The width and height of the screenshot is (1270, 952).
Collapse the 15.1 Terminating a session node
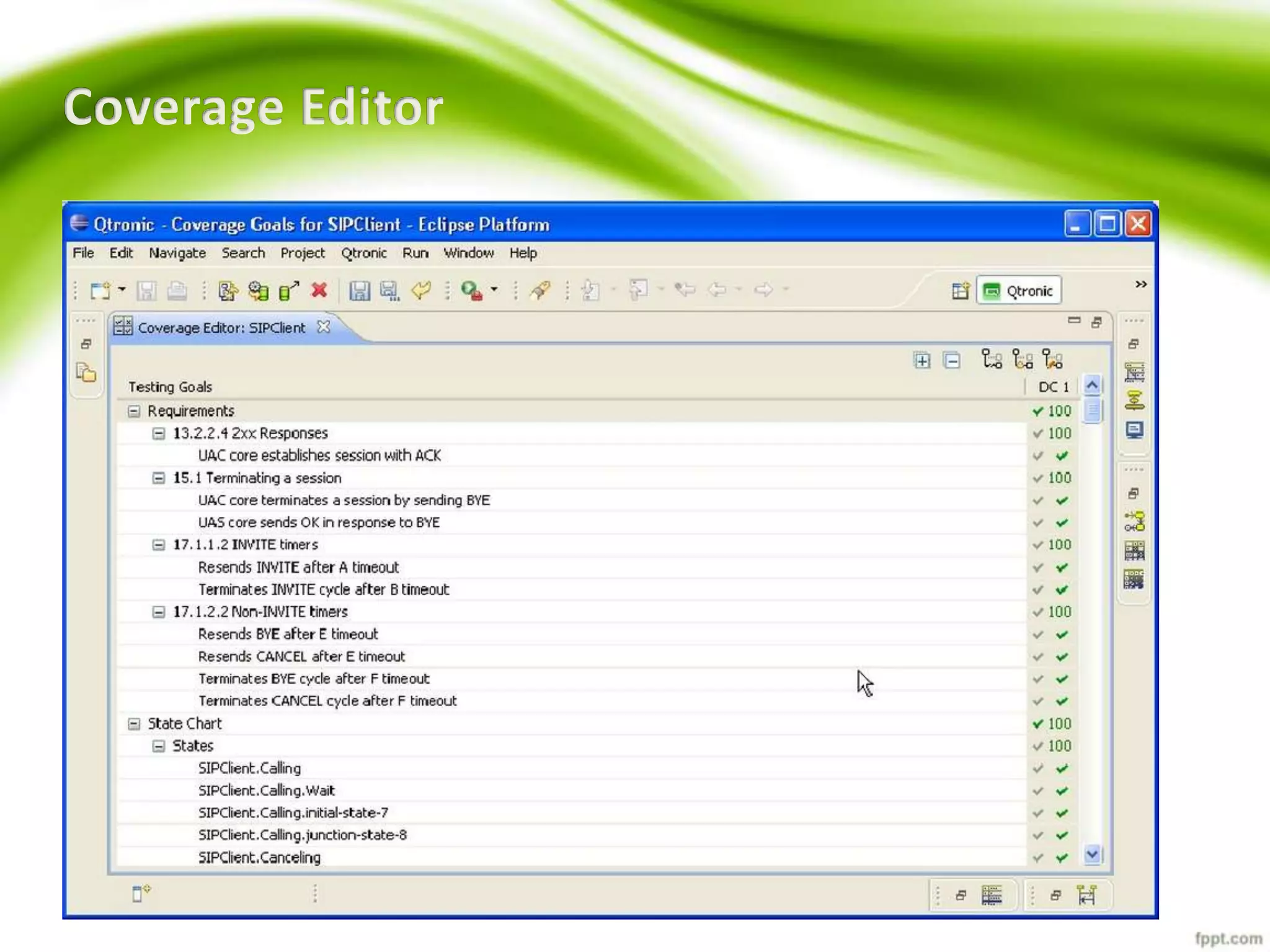159,478
